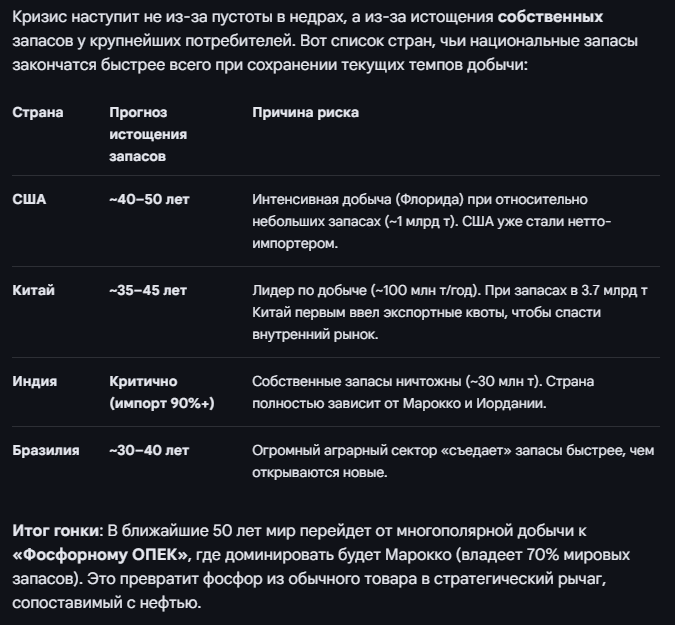Click the "Критично (импорт 90%+)" cell
The height and width of the screenshot is (625, 675).
pos(162,392)
